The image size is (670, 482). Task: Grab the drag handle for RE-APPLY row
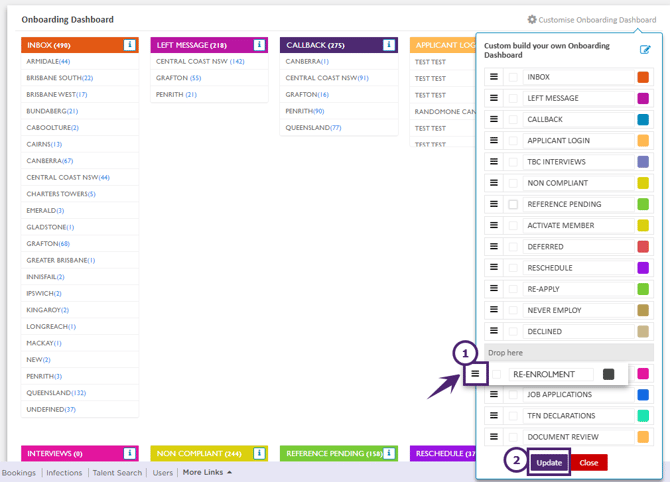pos(494,289)
